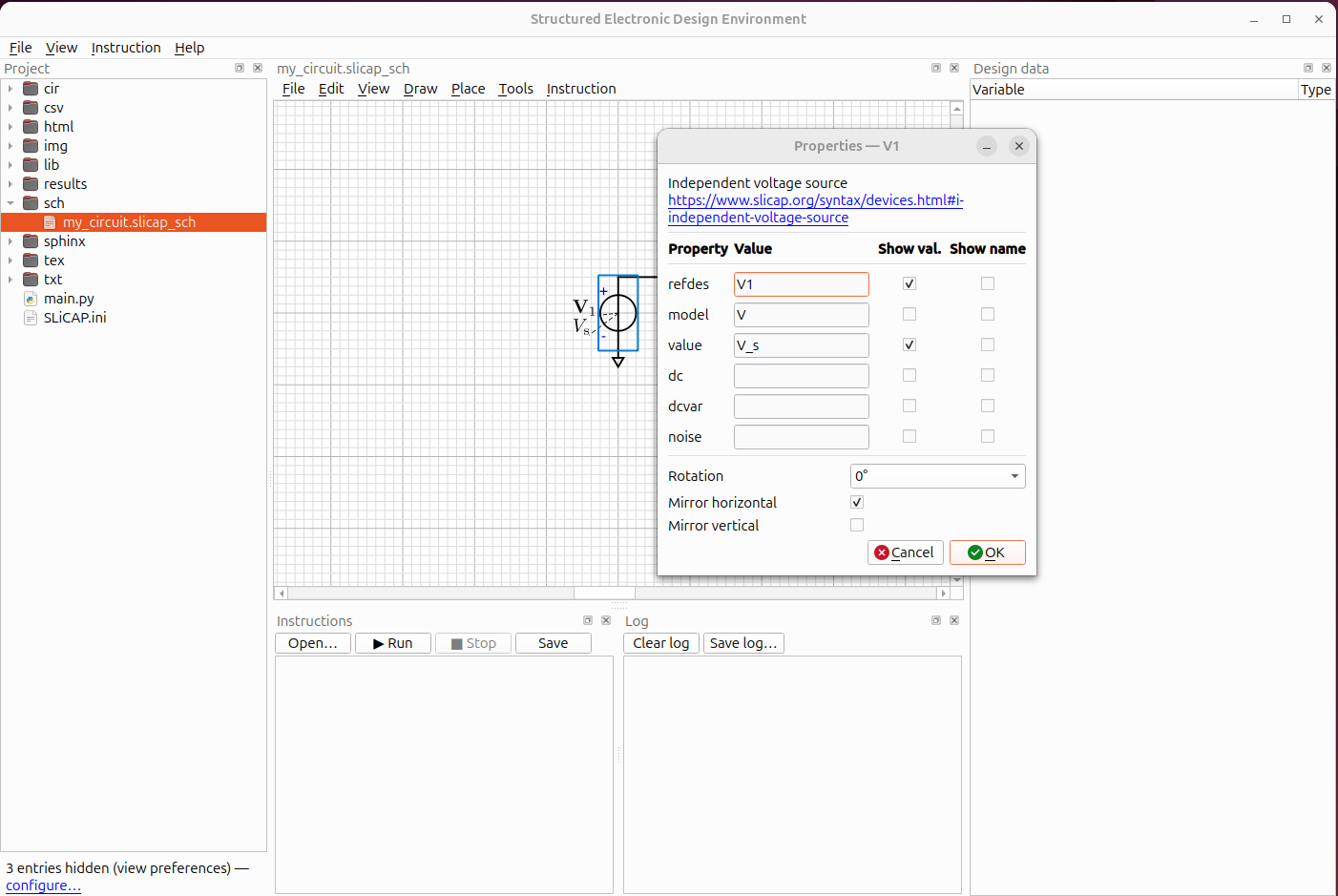Viewport: 1338px width, 896px height.
Task: Click the main.py Python file icon
Action: pyautogui.click(x=31, y=299)
